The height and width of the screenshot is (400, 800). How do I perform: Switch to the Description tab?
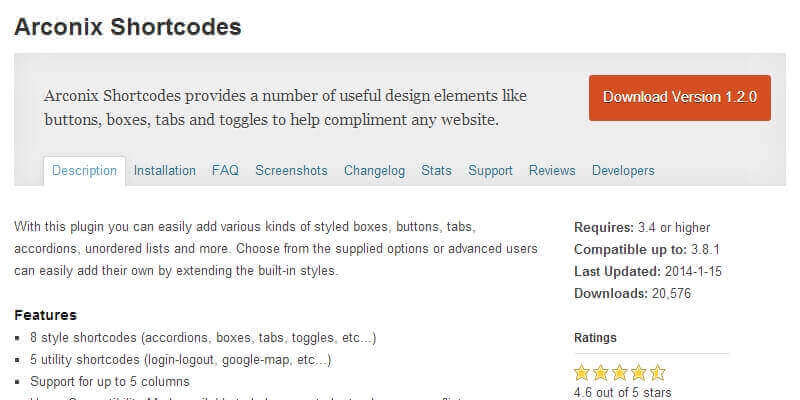(x=85, y=171)
